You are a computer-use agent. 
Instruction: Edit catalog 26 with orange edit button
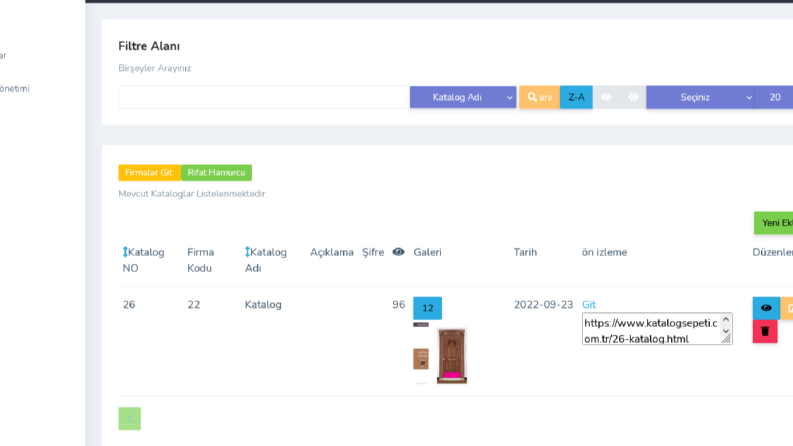click(787, 308)
